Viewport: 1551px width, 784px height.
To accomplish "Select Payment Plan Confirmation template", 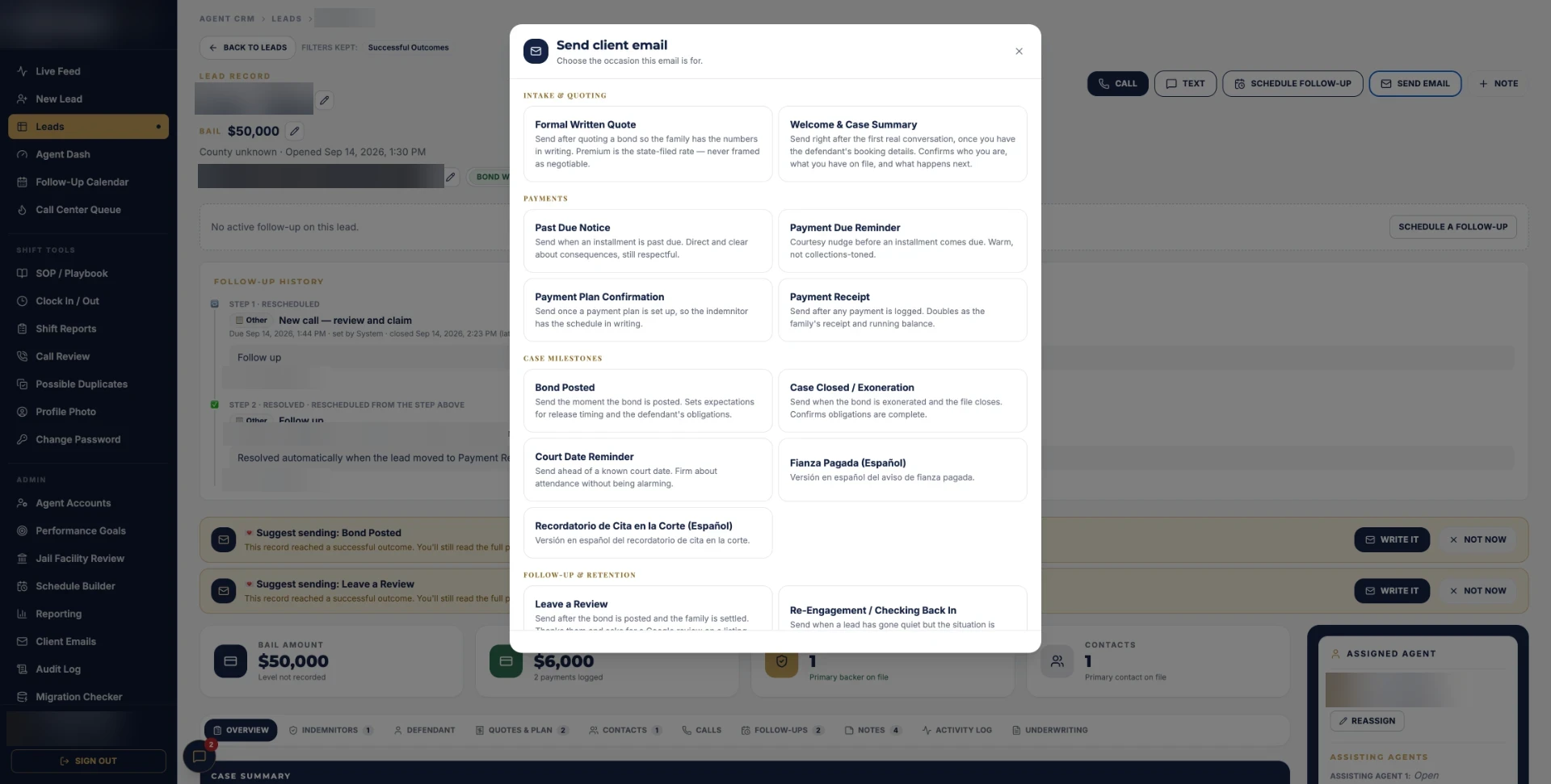I will pyautogui.click(x=648, y=310).
